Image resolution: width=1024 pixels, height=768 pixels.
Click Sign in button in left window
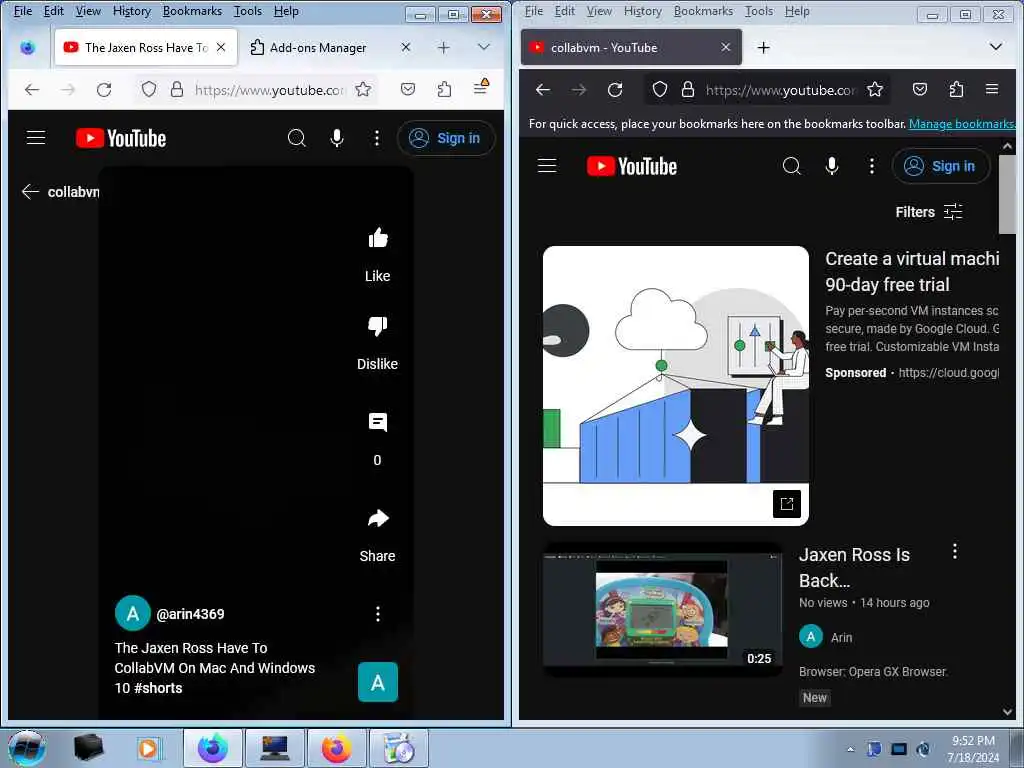(x=446, y=138)
